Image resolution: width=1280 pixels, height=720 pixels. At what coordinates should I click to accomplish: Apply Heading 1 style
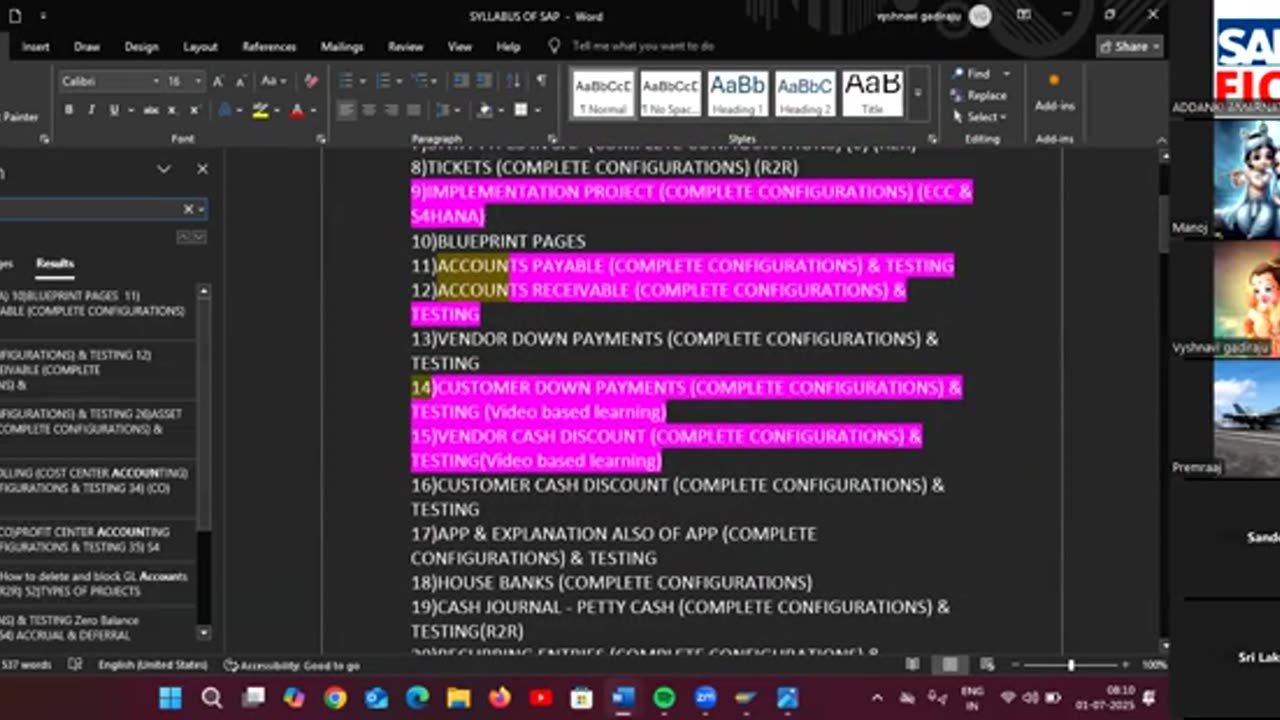738,94
